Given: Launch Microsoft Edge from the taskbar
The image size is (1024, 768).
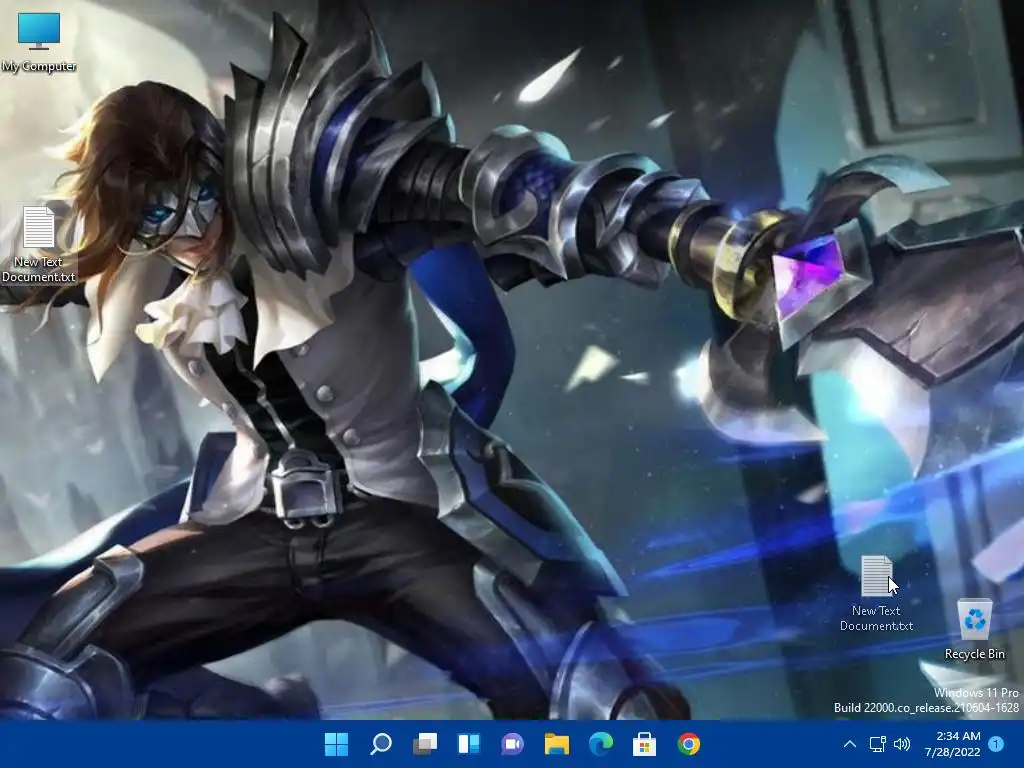Looking at the screenshot, I should [x=601, y=744].
